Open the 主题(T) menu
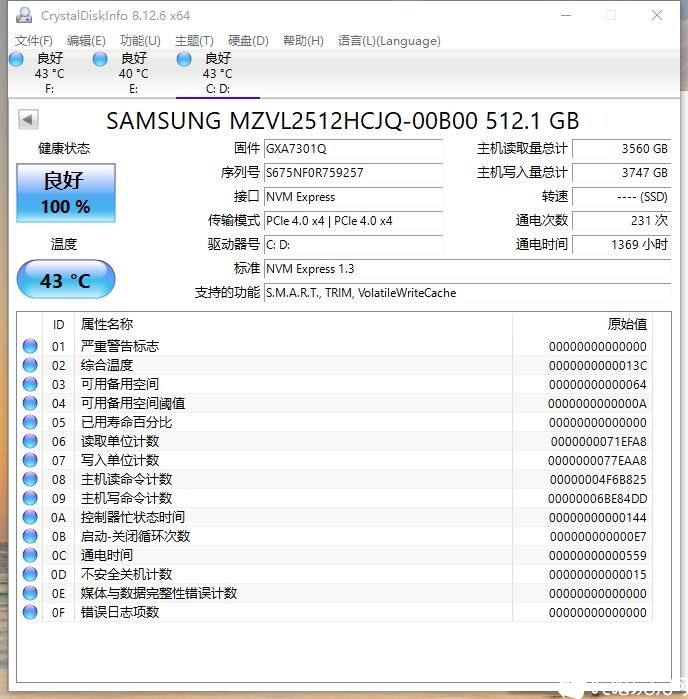 194,41
